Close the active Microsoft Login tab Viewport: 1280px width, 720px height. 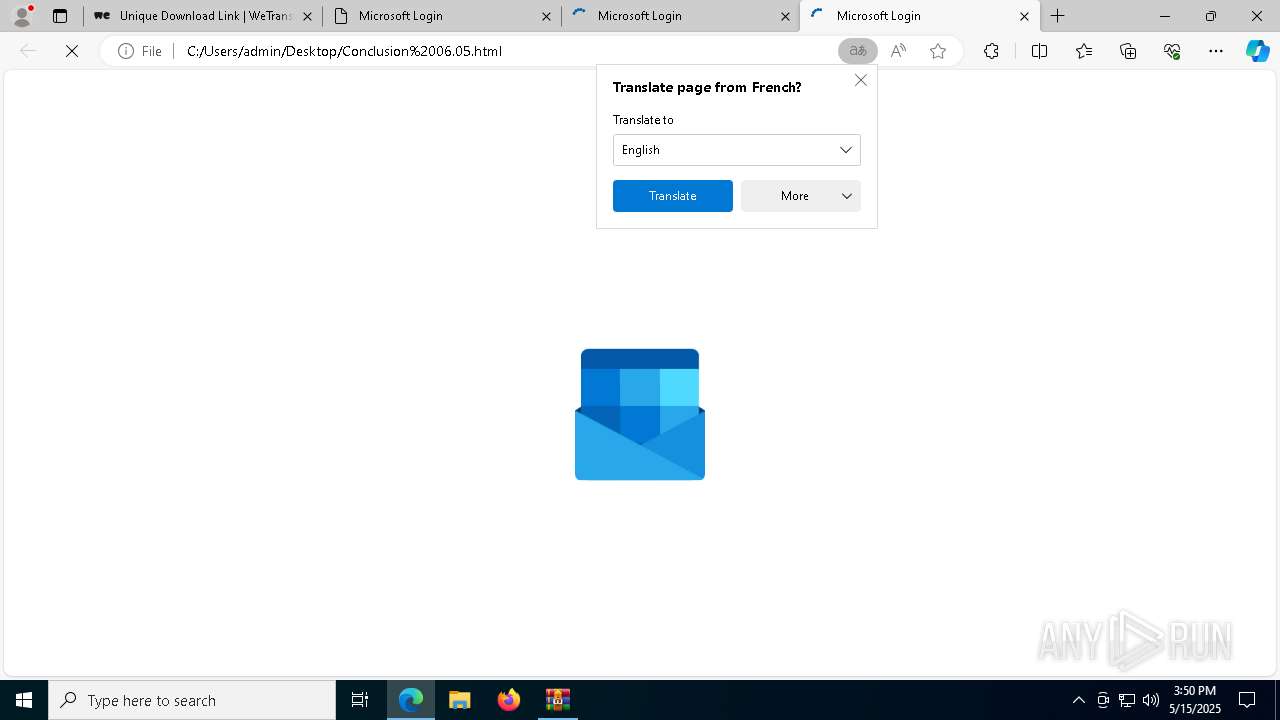(1024, 16)
